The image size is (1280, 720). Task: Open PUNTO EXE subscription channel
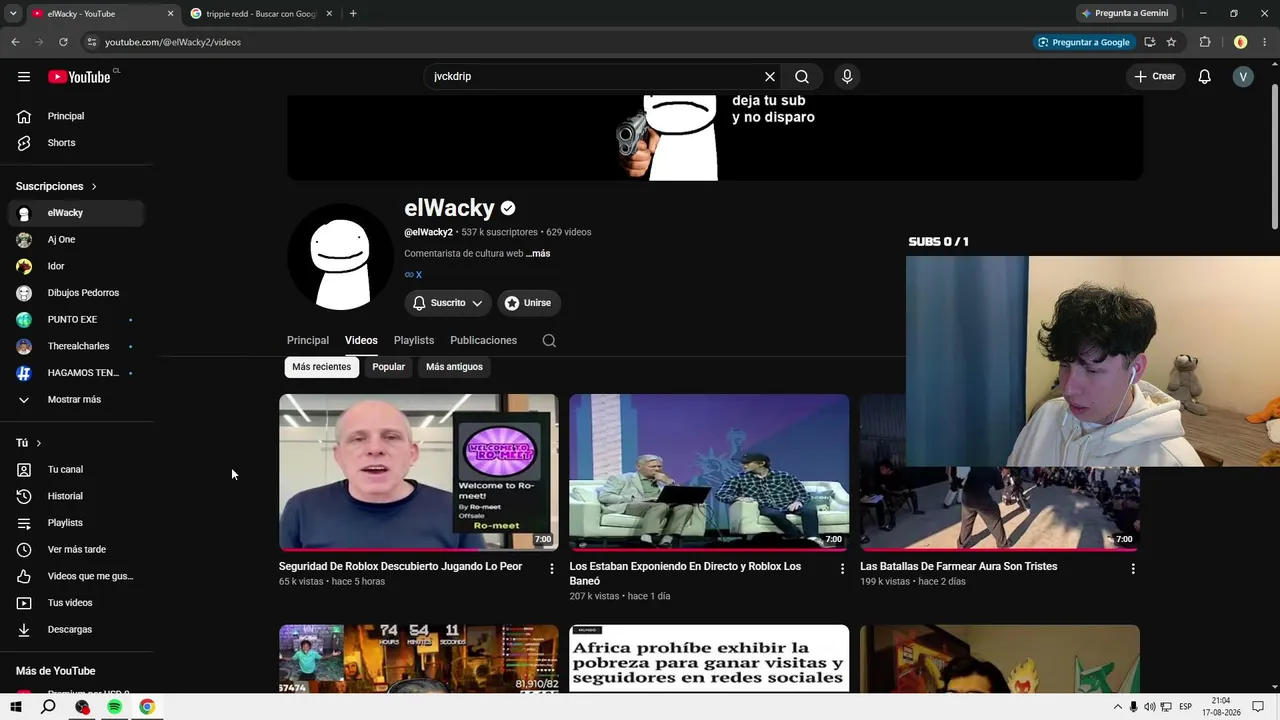76,320
